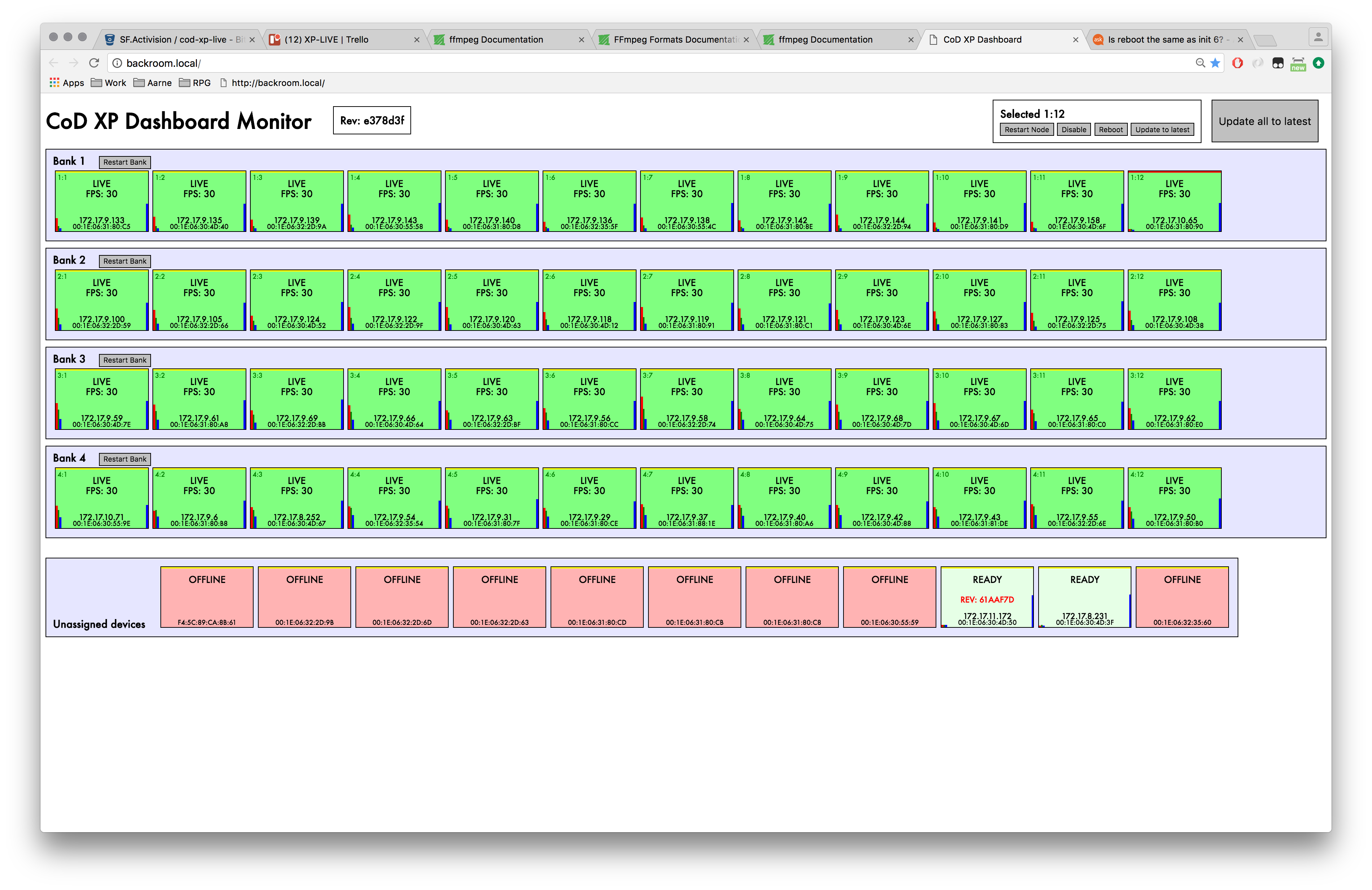Viewport: 1372px width, 890px height.
Task: Select READY device with REV: 61AAF7D
Action: tap(987, 597)
